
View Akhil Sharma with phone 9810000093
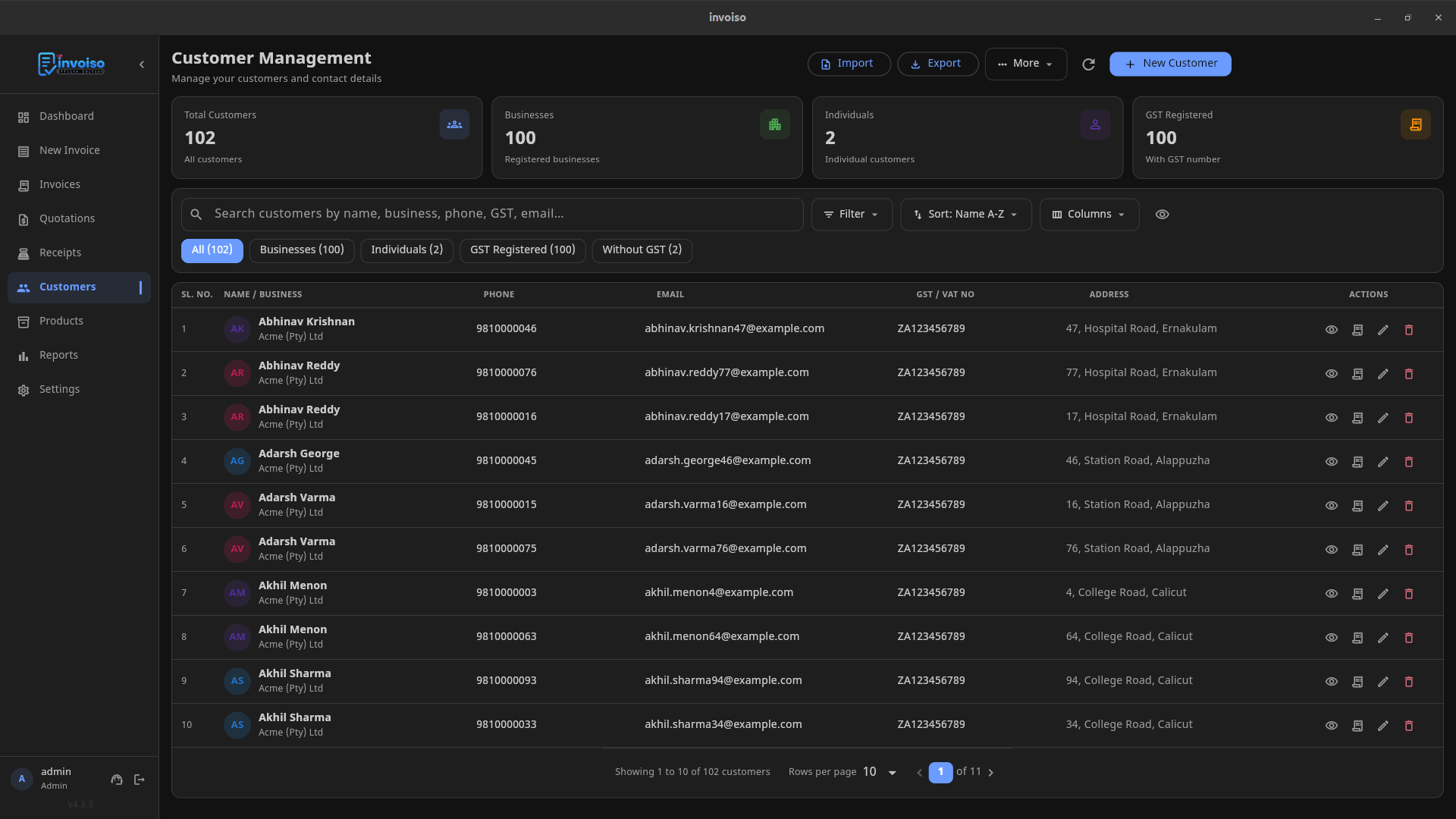pyautogui.click(x=1331, y=682)
